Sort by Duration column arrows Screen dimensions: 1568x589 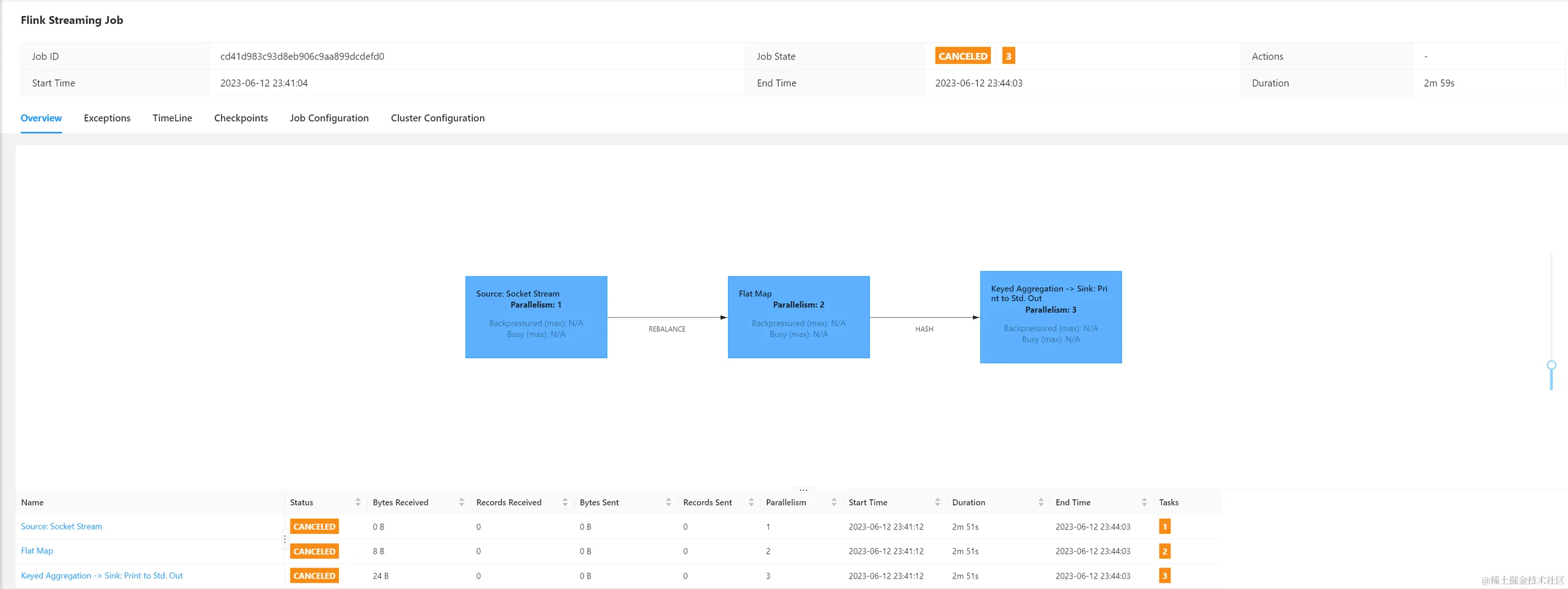tap(1041, 502)
